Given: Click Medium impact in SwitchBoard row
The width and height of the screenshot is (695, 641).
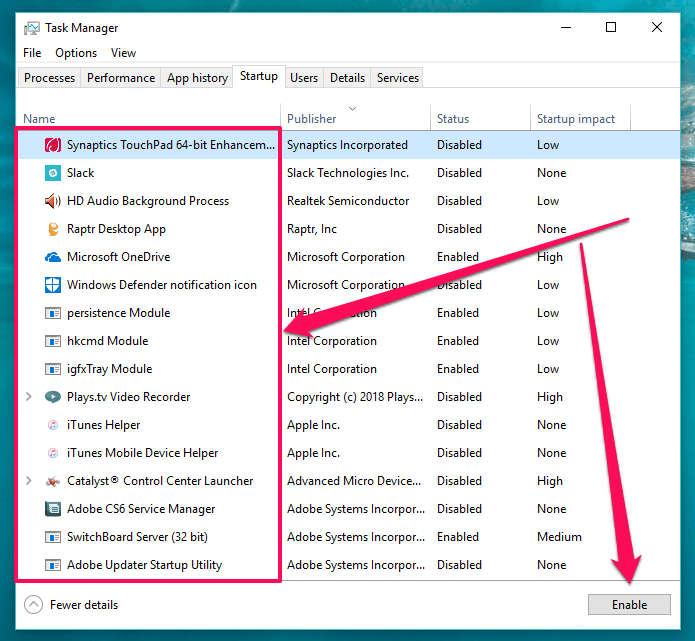Looking at the screenshot, I should coord(559,537).
